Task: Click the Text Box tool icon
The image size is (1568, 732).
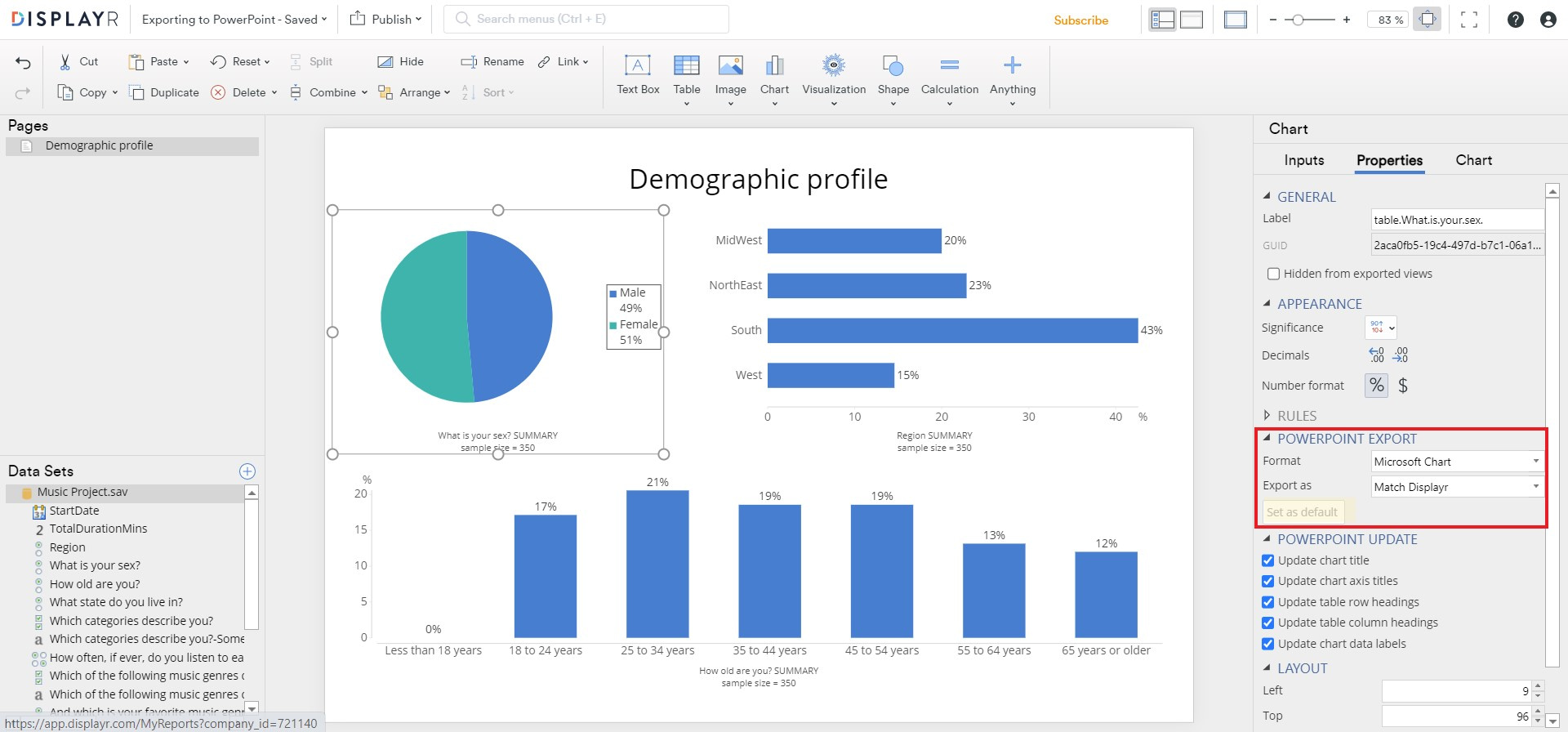Action: (637, 66)
